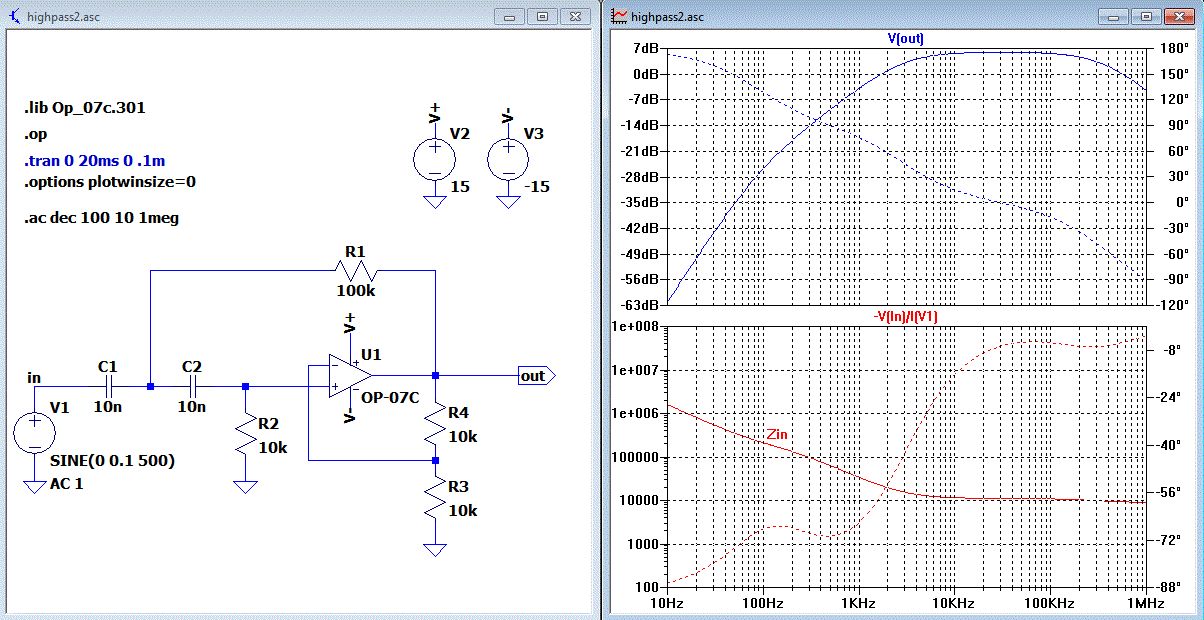Click the .lib Op_07c.301 directive
The height and width of the screenshot is (620, 1204).
point(85,108)
